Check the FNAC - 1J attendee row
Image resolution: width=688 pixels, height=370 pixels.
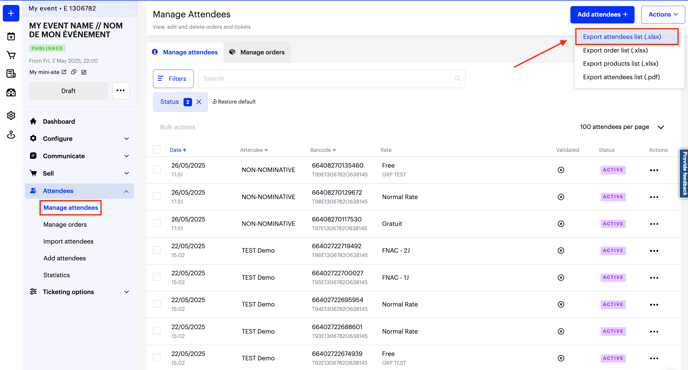(x=157, y=277)
